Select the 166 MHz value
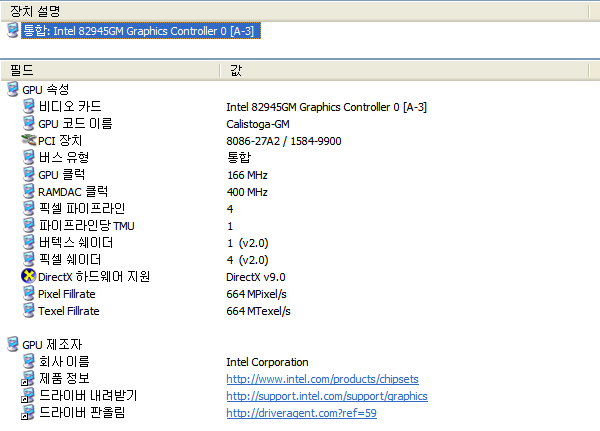 [247, 175]
